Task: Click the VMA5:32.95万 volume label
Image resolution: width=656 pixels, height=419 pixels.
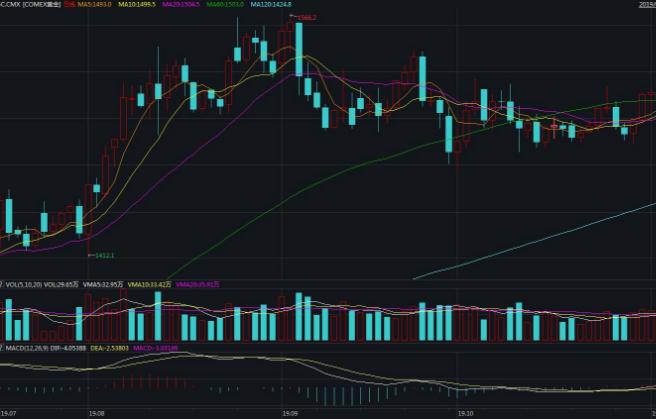Action: point(103,284)
